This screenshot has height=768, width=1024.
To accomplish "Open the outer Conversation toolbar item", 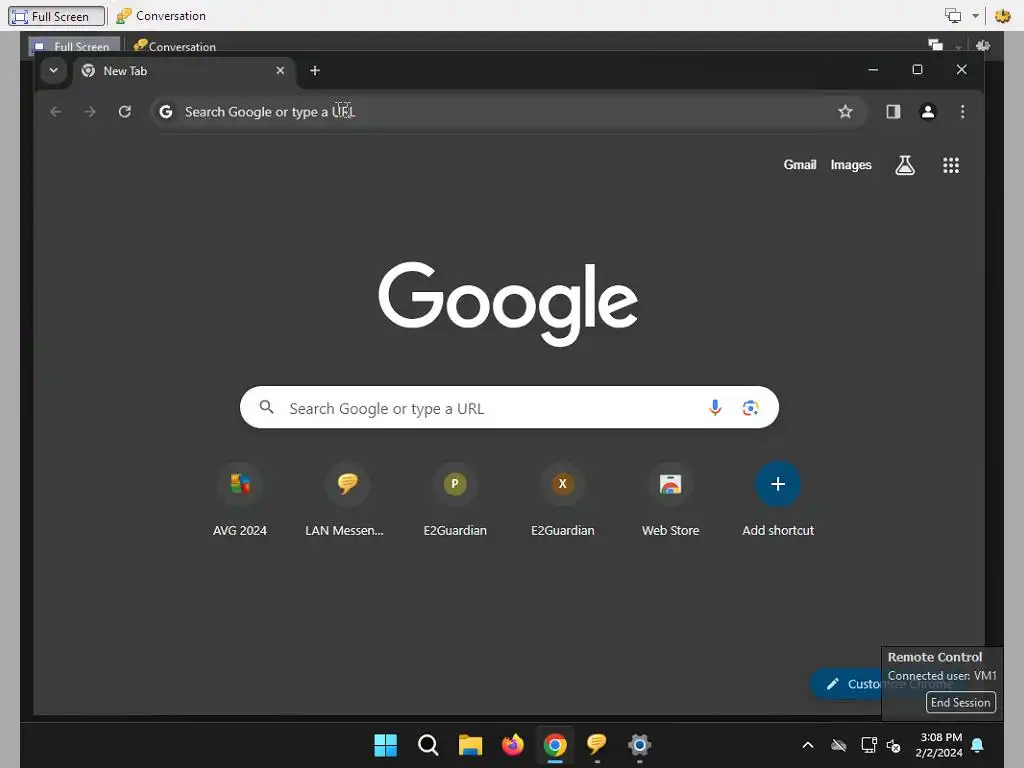I will (x=161, y=16).
